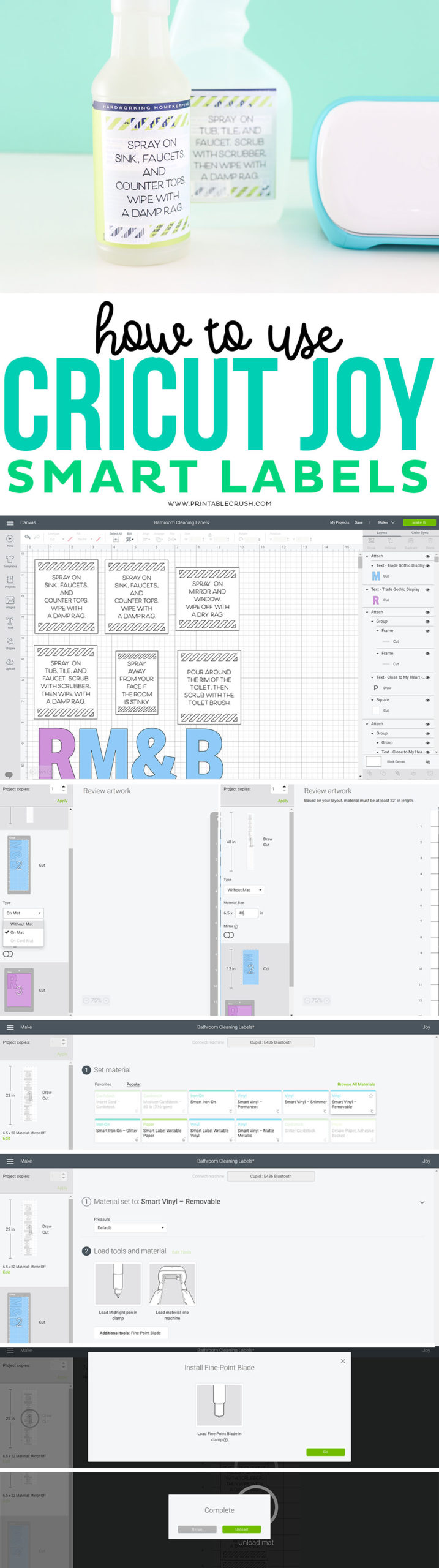This screenshot has height=1568, width=439.
Task: Select the Text tool in sidebar
Action: point(10,623)
